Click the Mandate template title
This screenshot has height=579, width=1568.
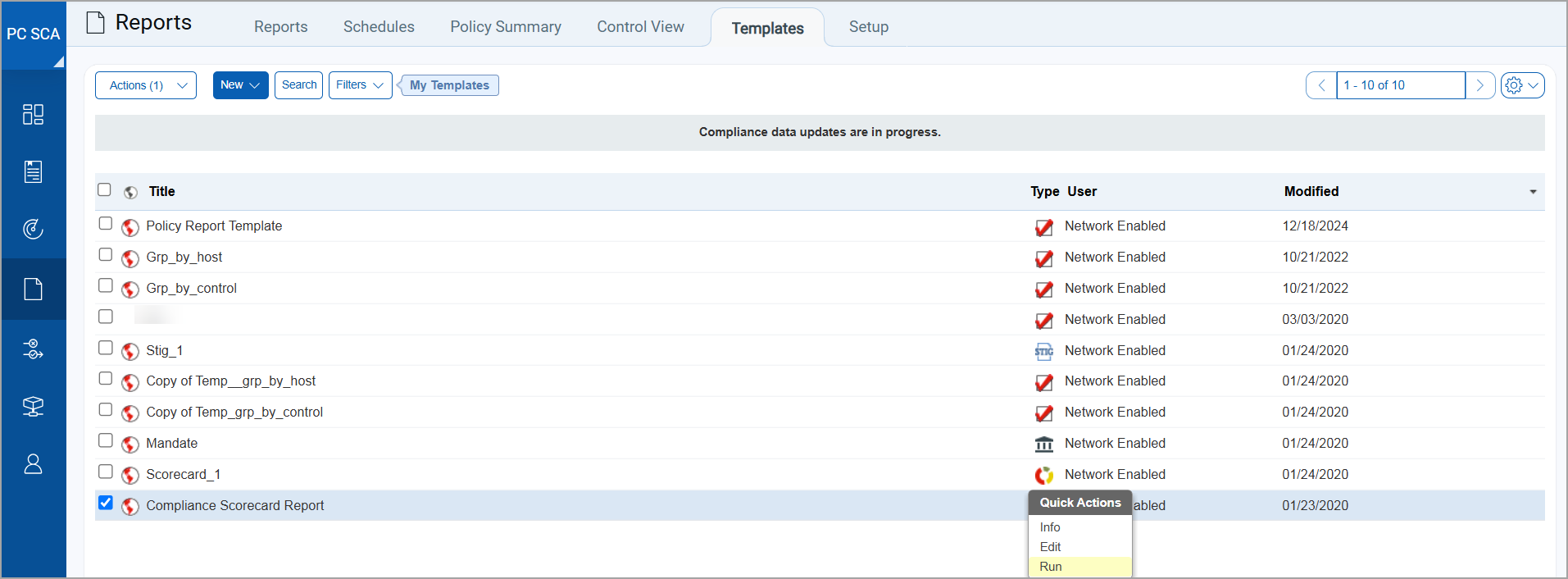(172, 443)
